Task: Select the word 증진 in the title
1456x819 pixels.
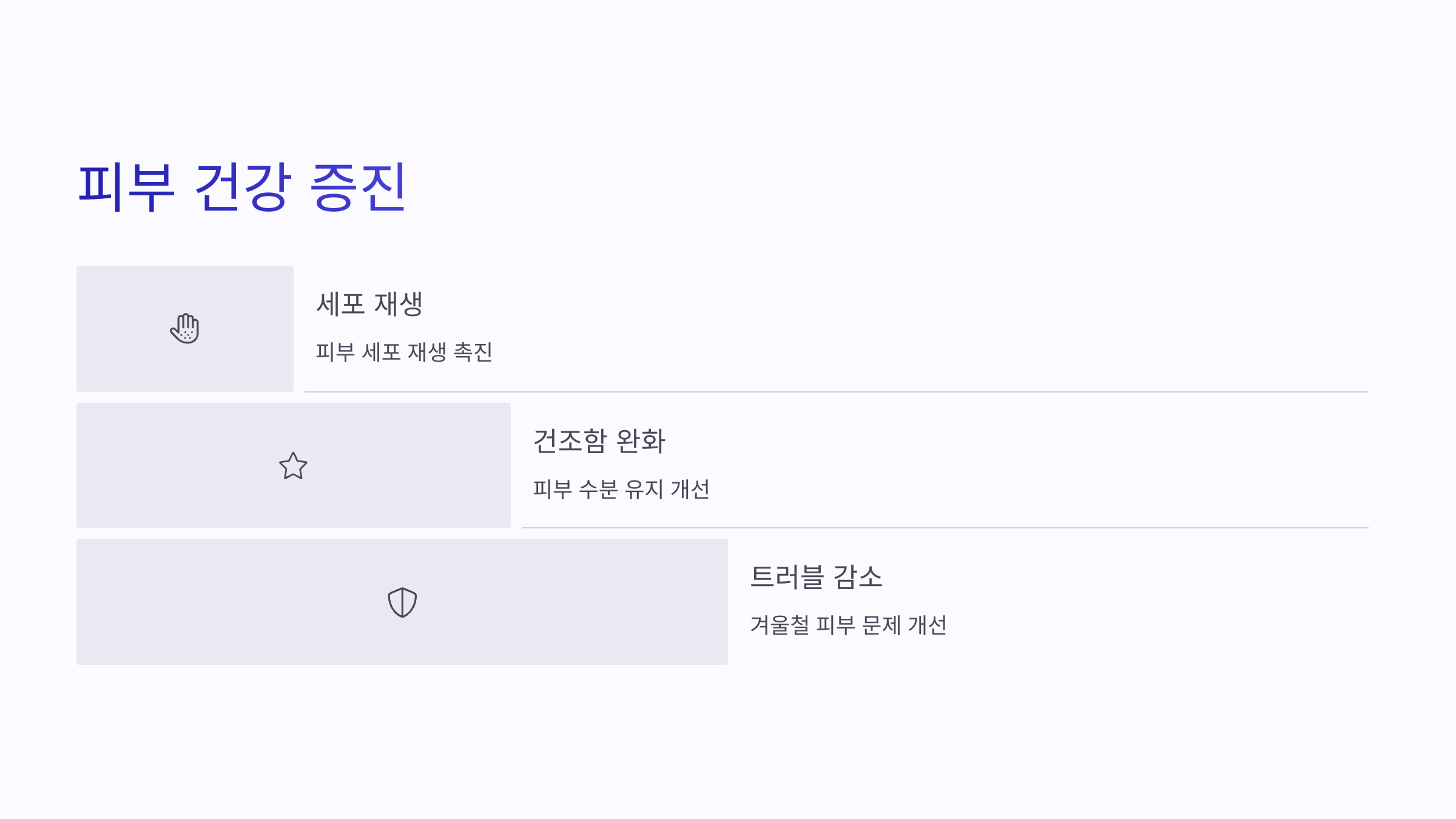Action: coord(357,187)
